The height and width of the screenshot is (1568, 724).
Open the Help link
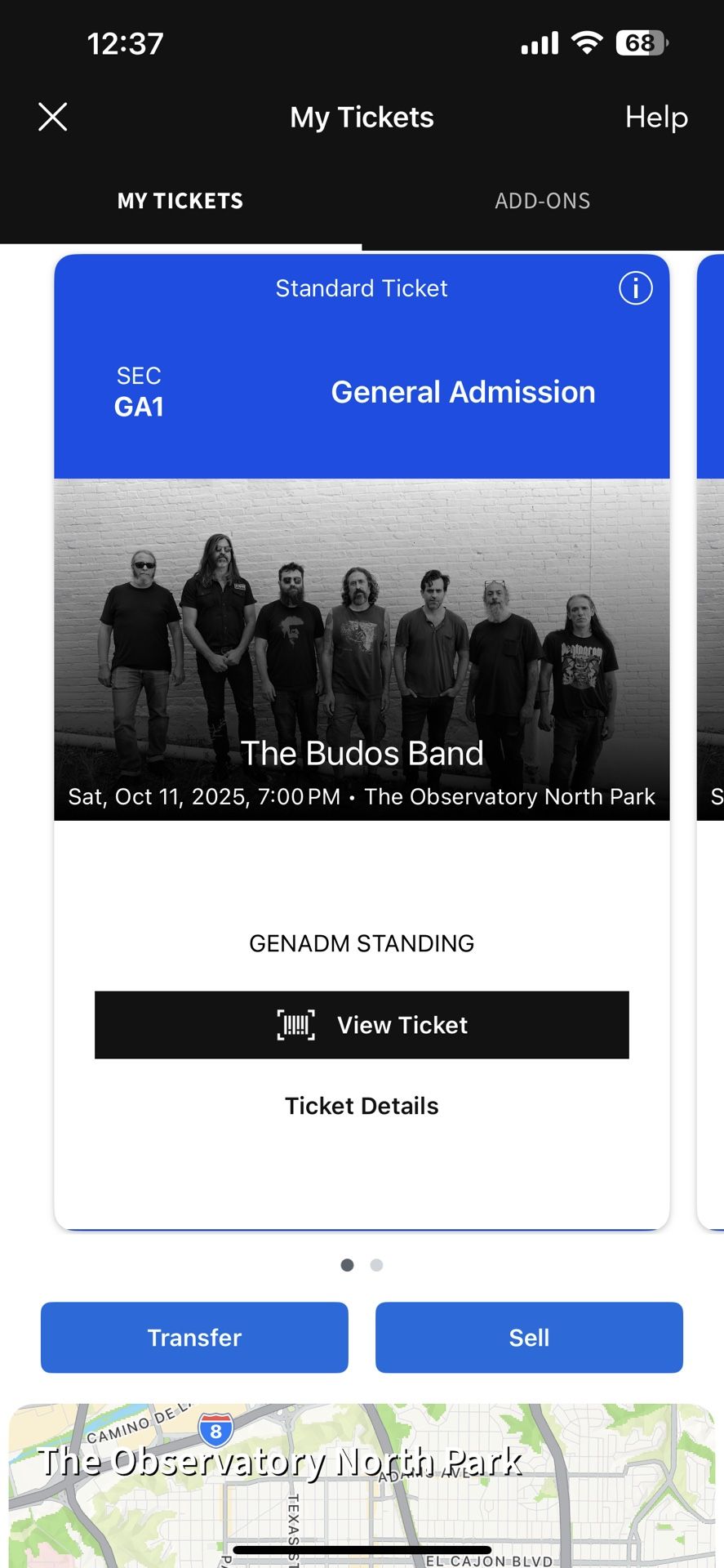tap(656, 117)
